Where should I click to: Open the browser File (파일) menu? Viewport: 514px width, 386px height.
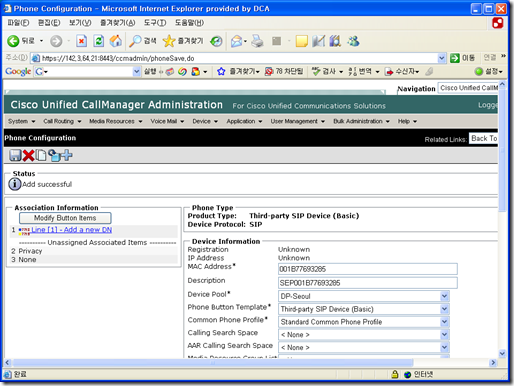[18, 23]
